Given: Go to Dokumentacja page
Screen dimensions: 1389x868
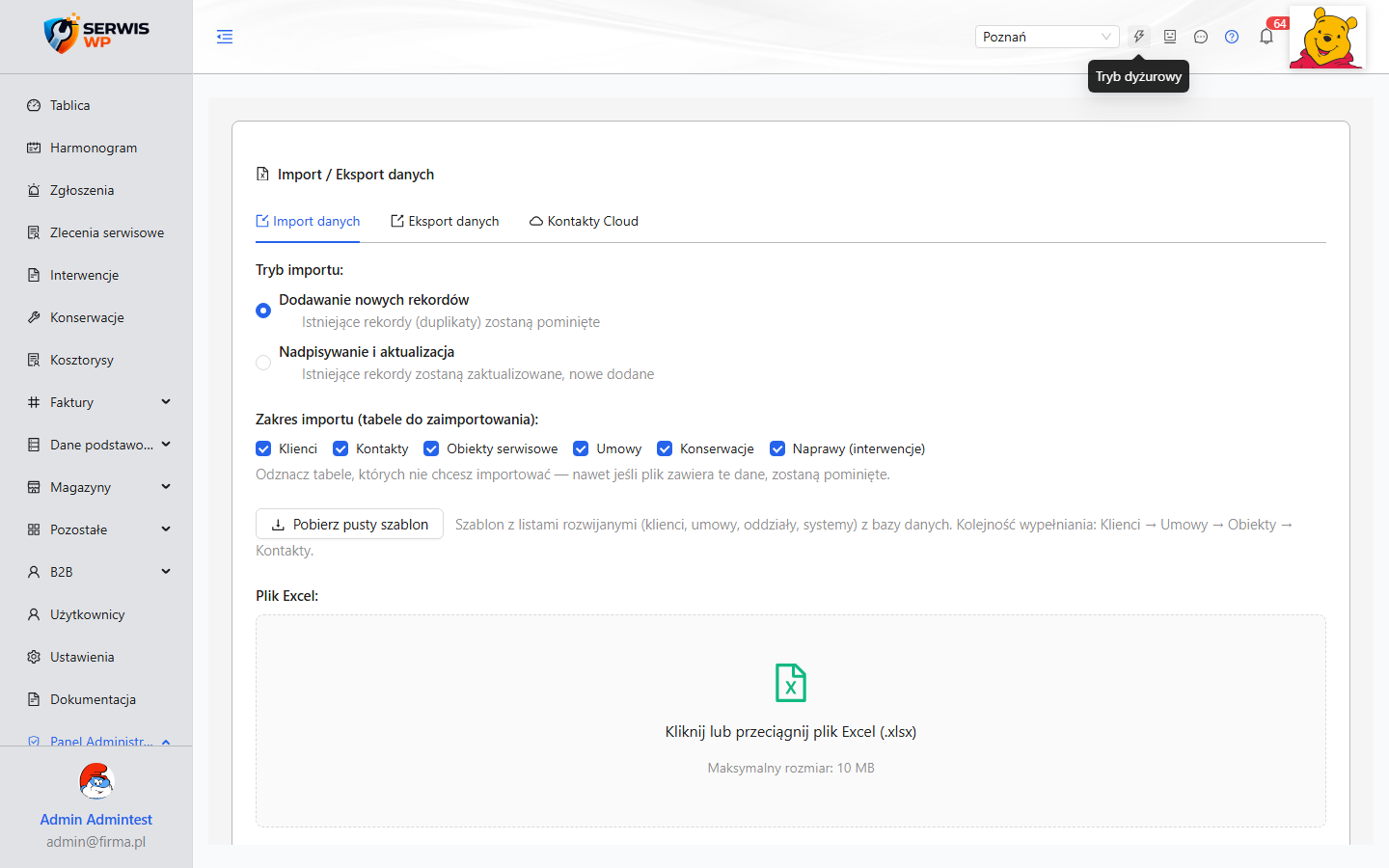Looking at the screenshot, I should 96,699.
